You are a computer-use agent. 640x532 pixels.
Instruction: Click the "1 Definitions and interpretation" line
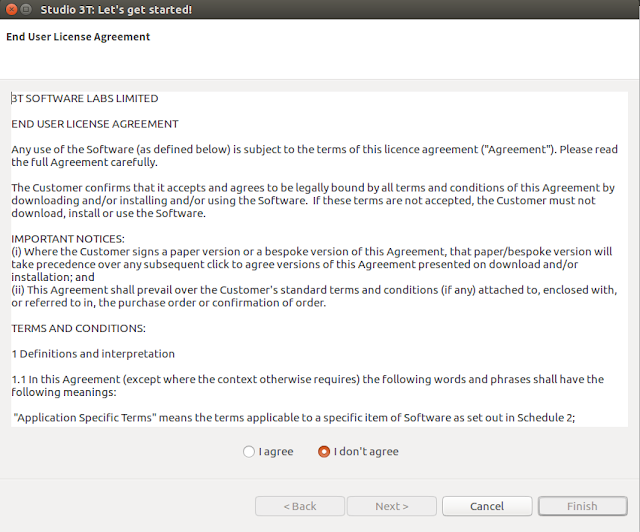(x=93, y=354)
